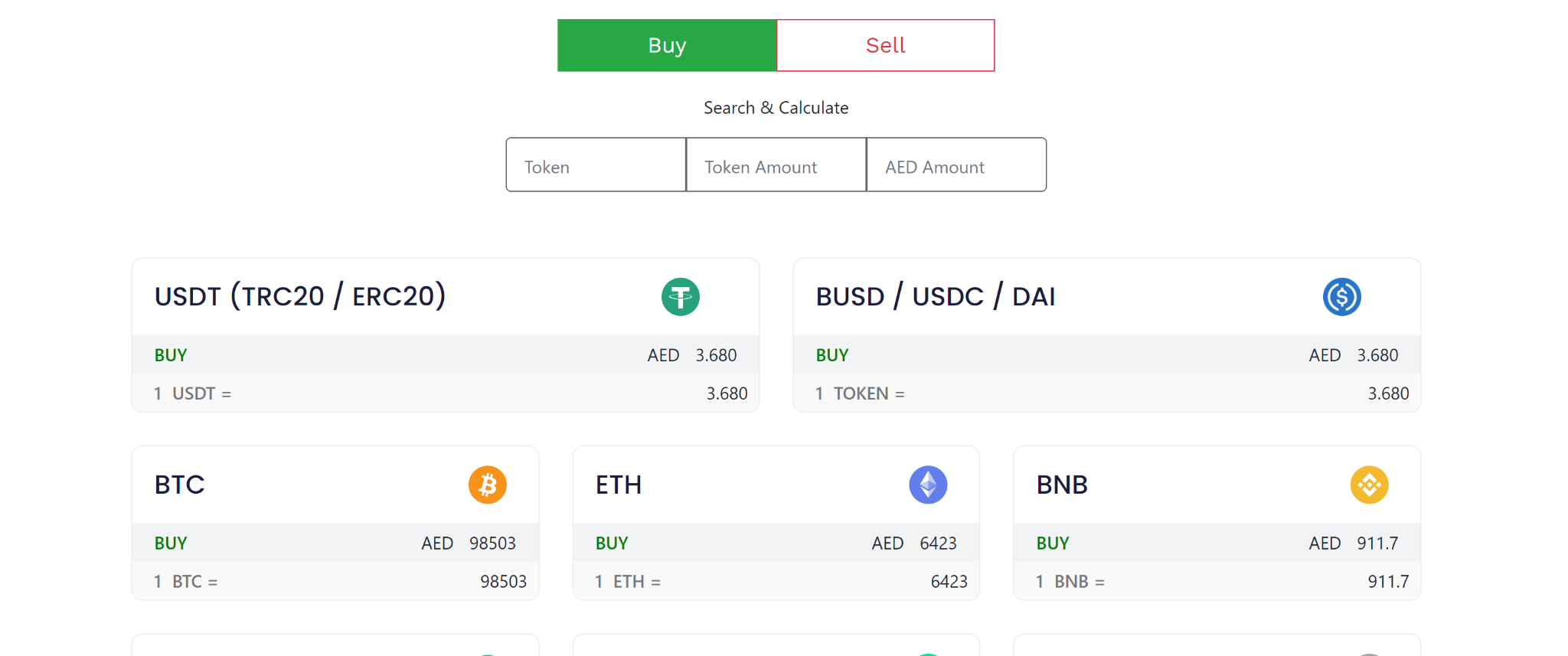The image size is (1568, 656).
Task: Switch to the Buy tab
Action: pos(667,46)
